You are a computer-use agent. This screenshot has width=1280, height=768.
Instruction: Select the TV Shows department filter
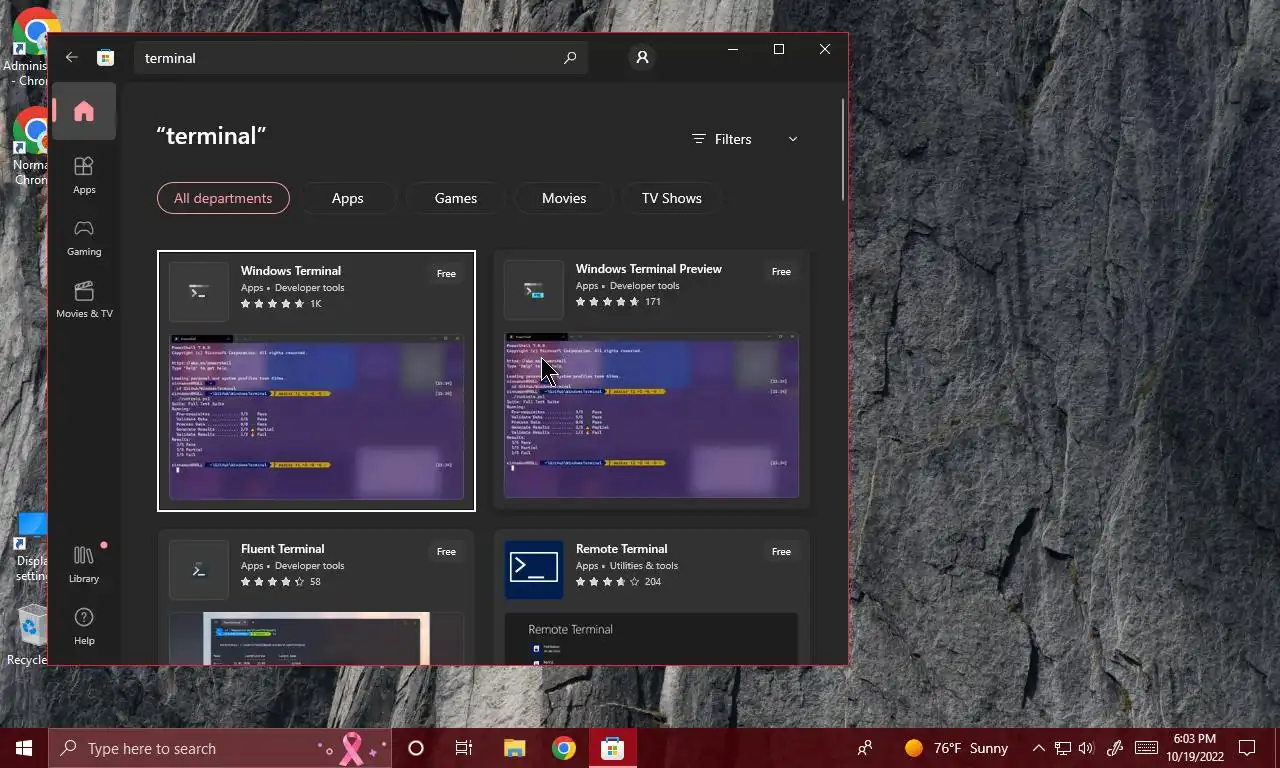pos(671,198)
